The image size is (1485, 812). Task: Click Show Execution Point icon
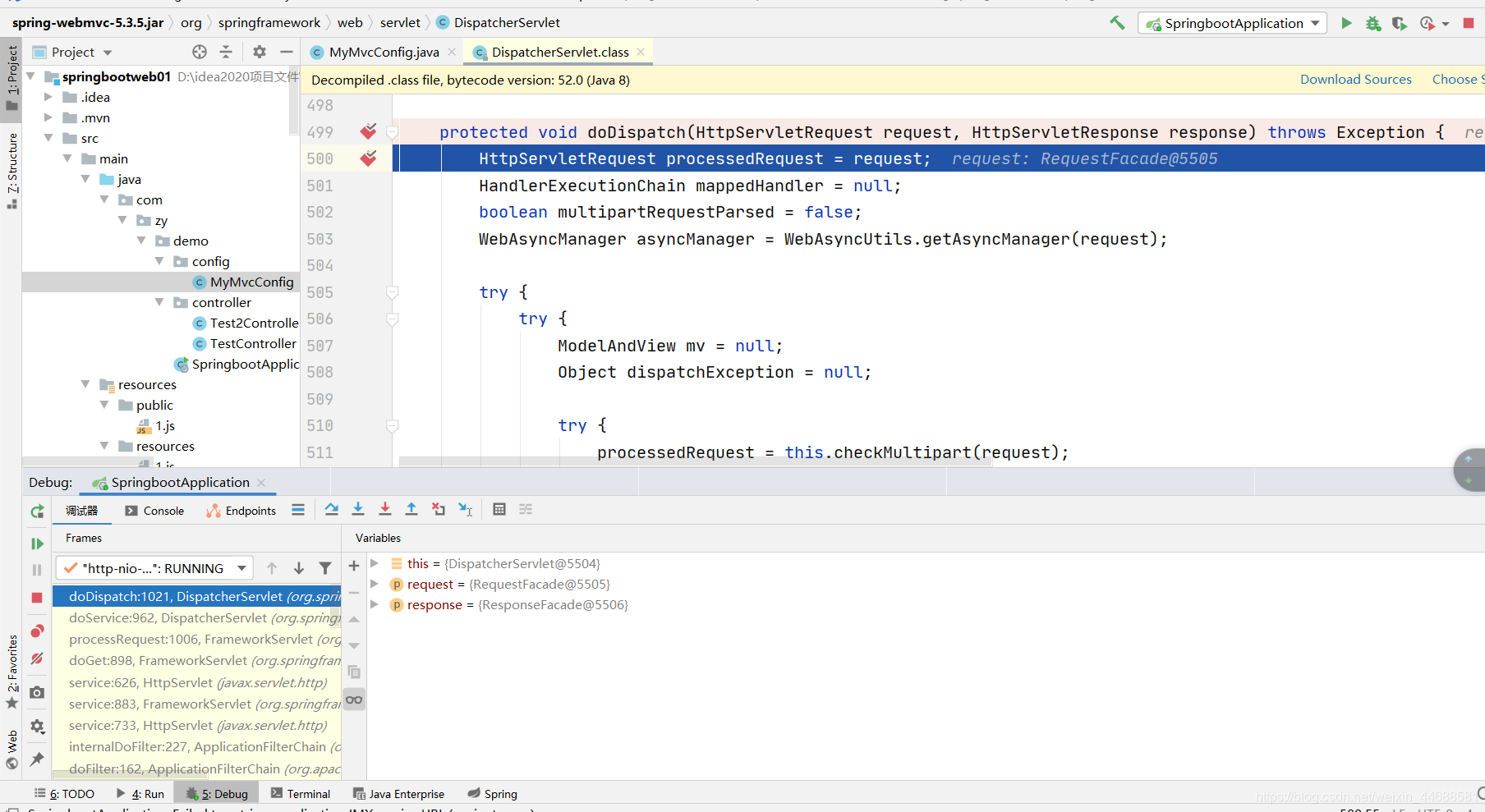coord(298,510)
